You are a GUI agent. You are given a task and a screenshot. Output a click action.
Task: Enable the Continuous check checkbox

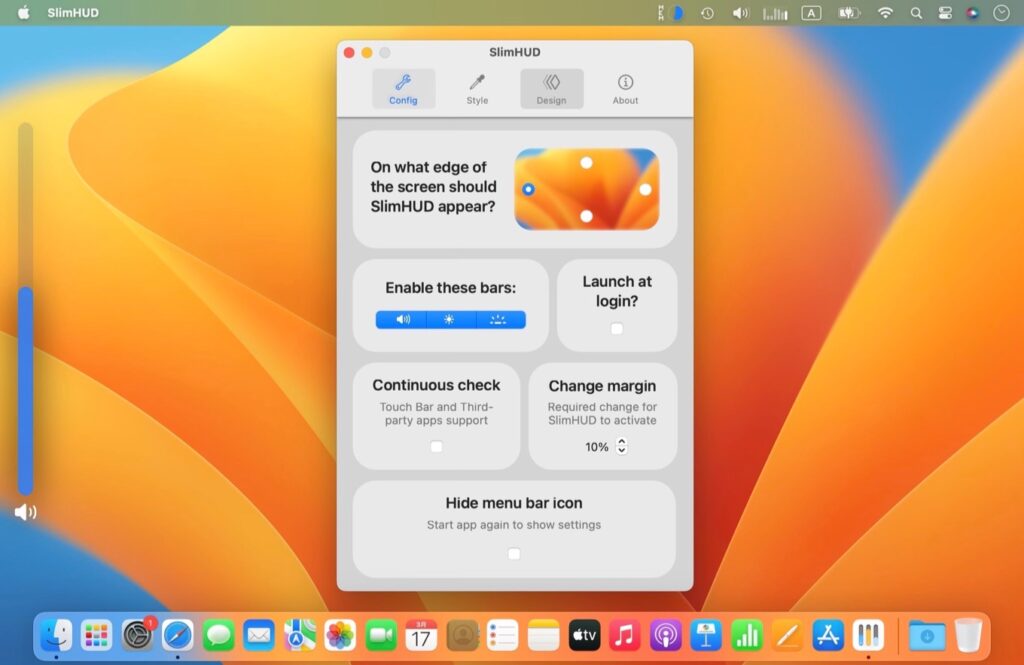click(436, 447)
